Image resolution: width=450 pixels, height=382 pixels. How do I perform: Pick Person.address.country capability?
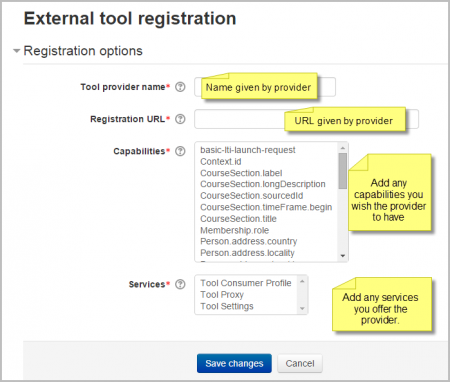[249, 241]
